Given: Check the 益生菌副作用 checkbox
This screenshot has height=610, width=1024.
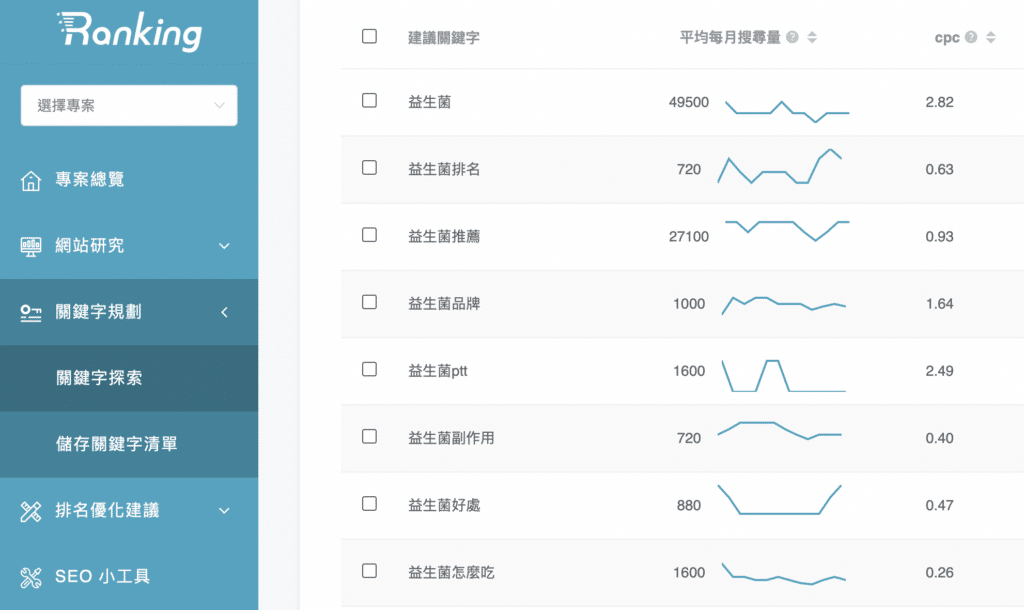Looking at the screenshot, I should 369,436.
